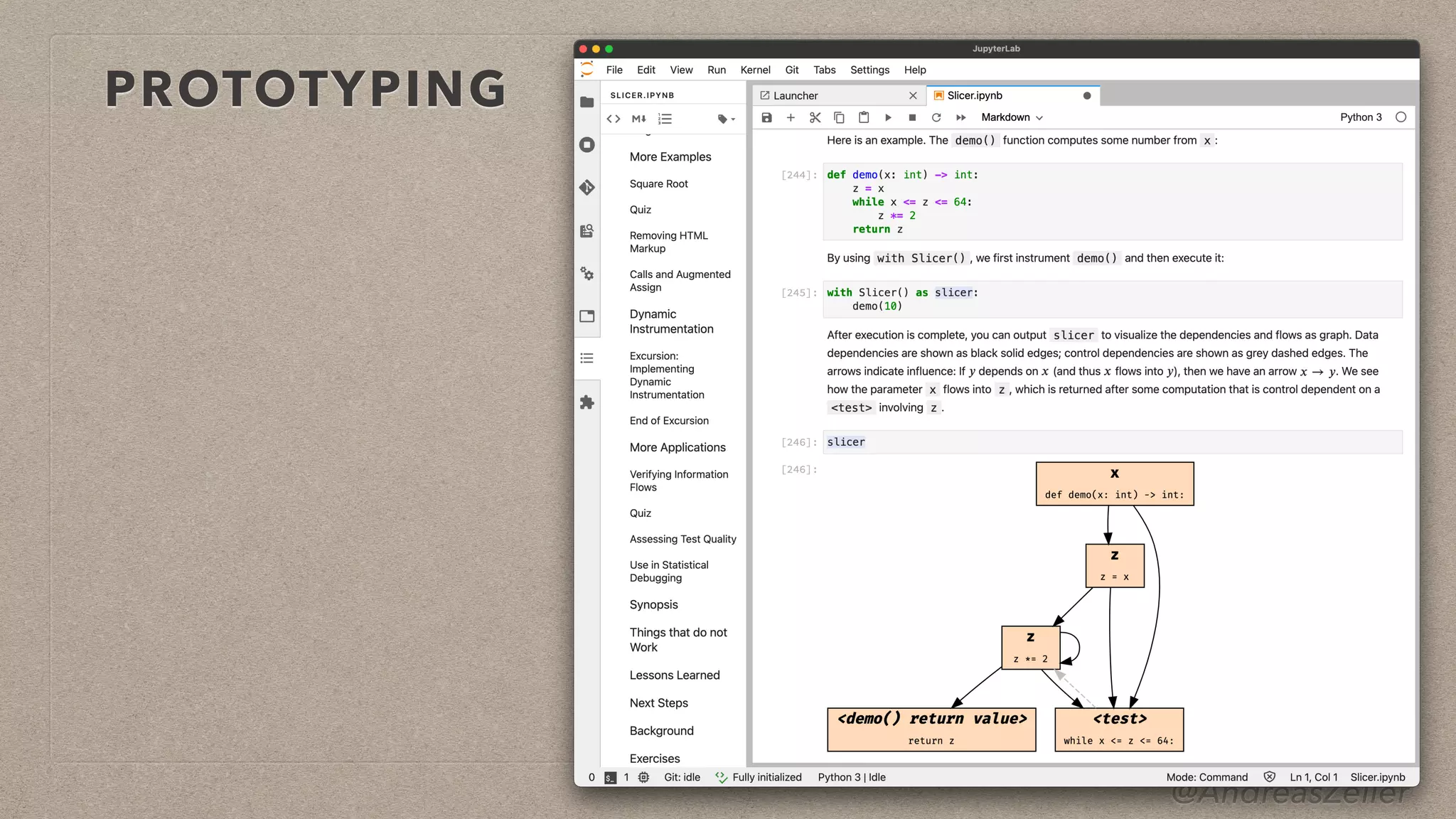Open the View menu
The image size is (1456, 819).
pos(681,70)
